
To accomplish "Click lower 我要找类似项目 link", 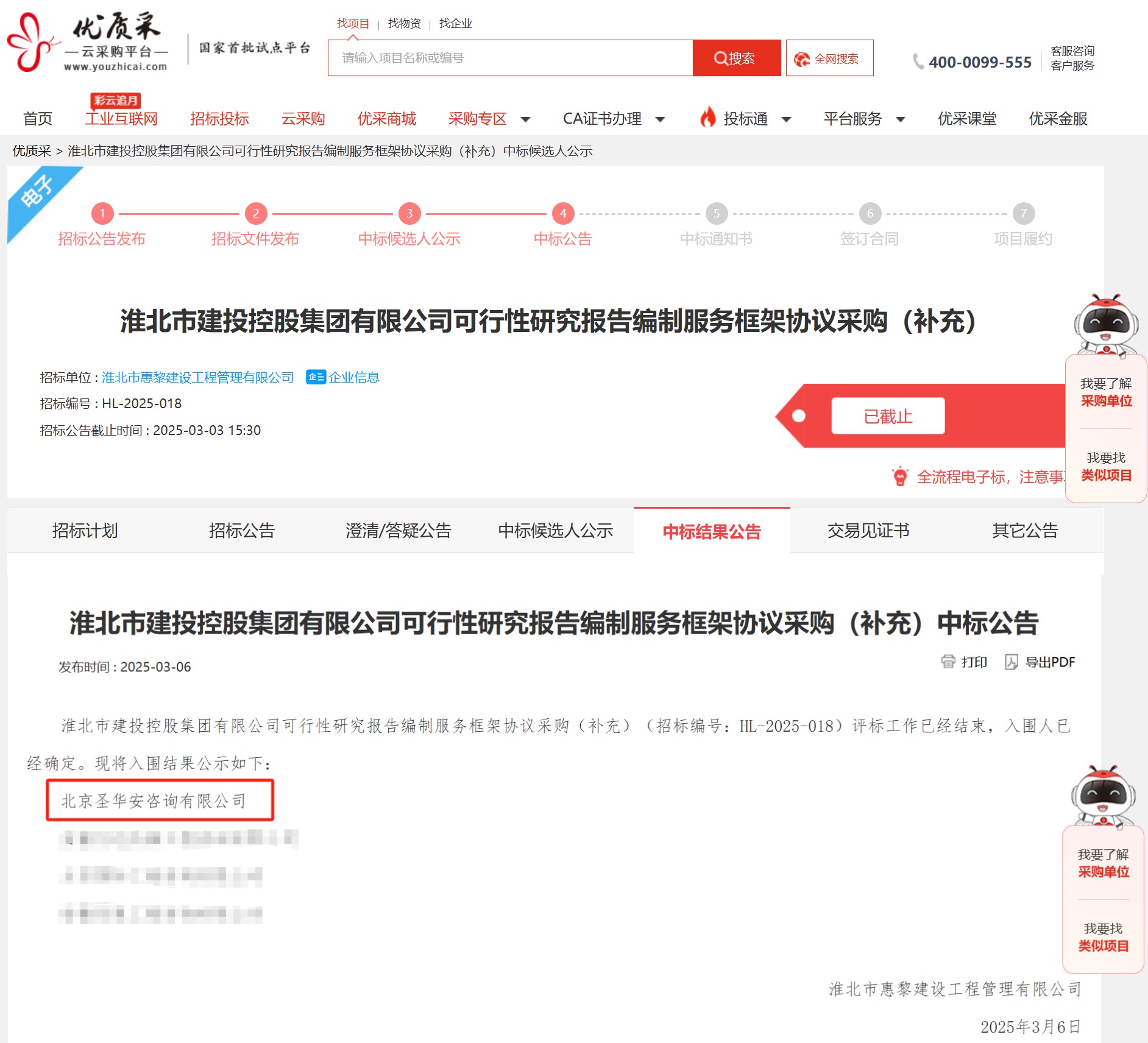I will click(x=1104, y=937).
